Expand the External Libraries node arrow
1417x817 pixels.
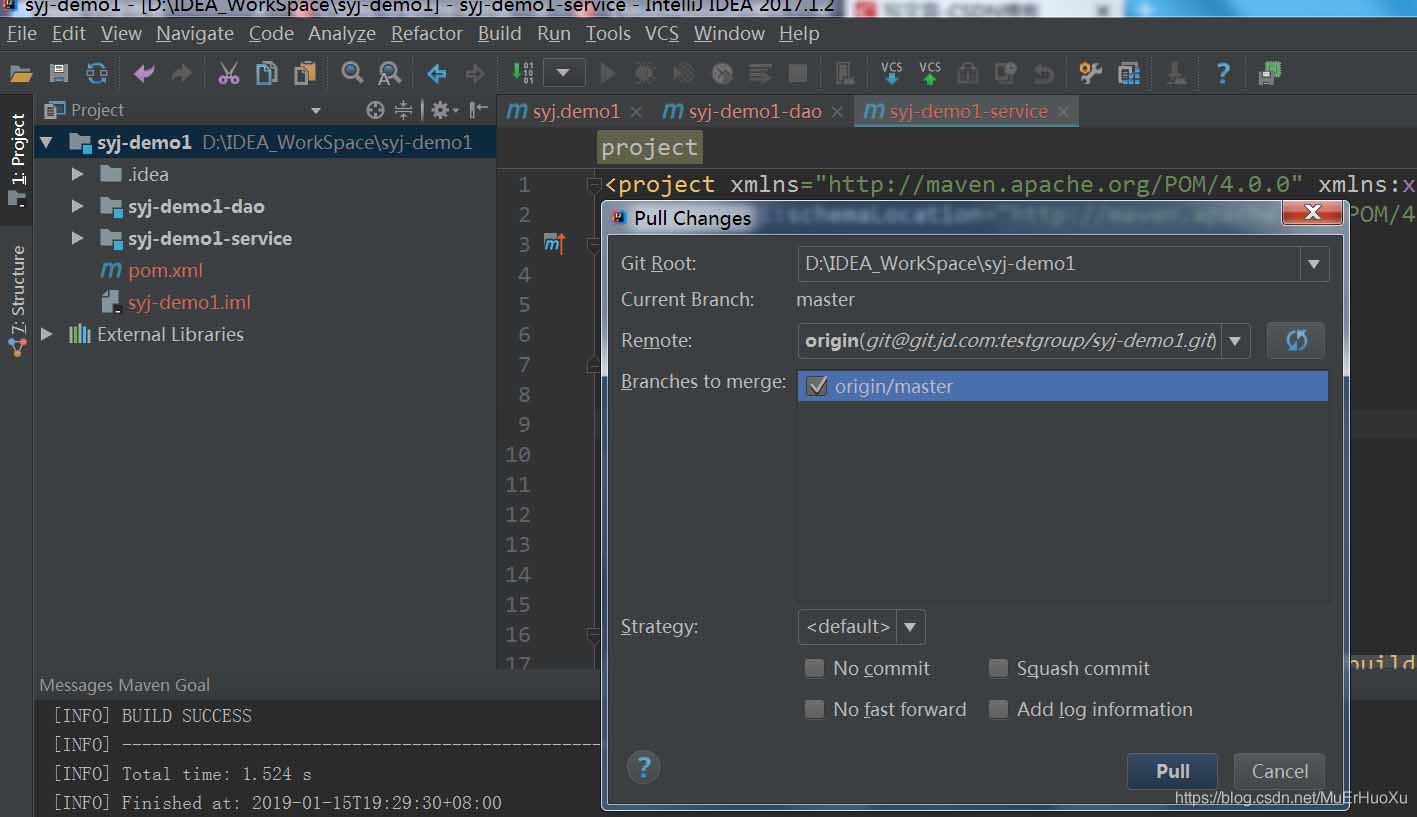pyautogui.click(x=46, y=335)
